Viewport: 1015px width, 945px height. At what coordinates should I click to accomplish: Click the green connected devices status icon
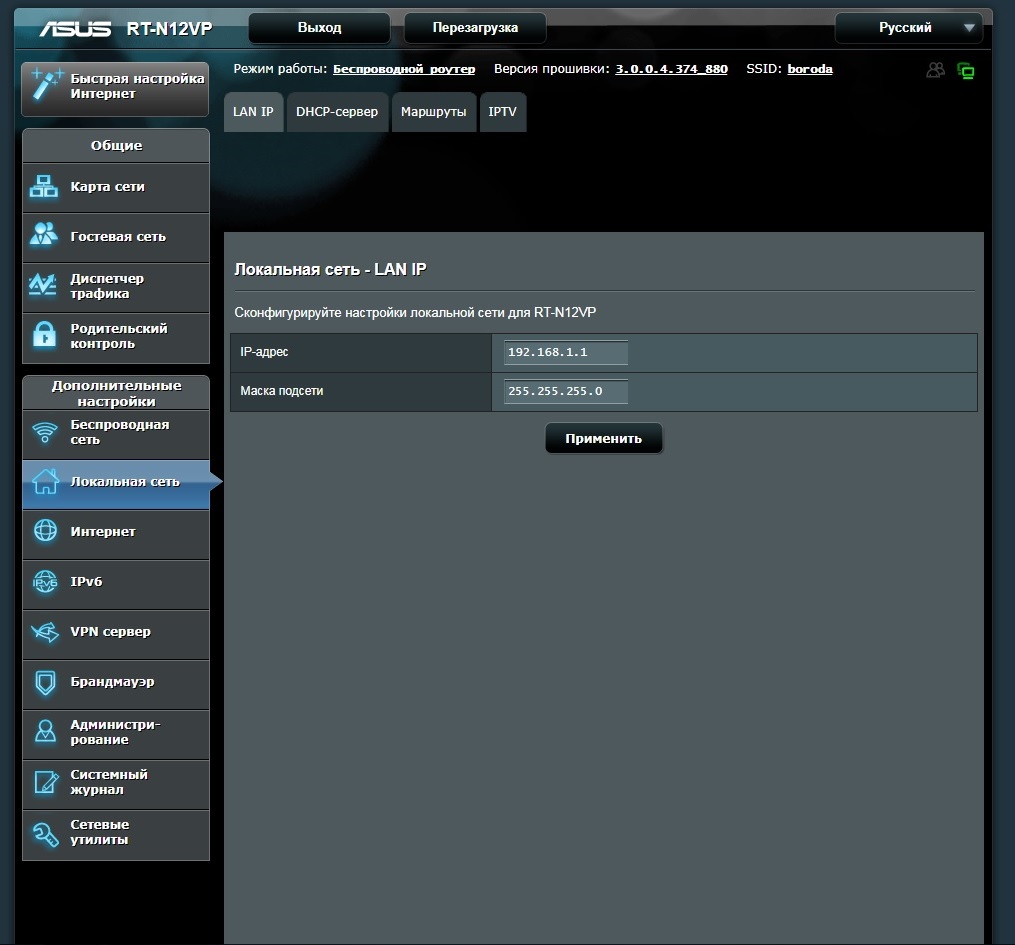pos(965,71)
